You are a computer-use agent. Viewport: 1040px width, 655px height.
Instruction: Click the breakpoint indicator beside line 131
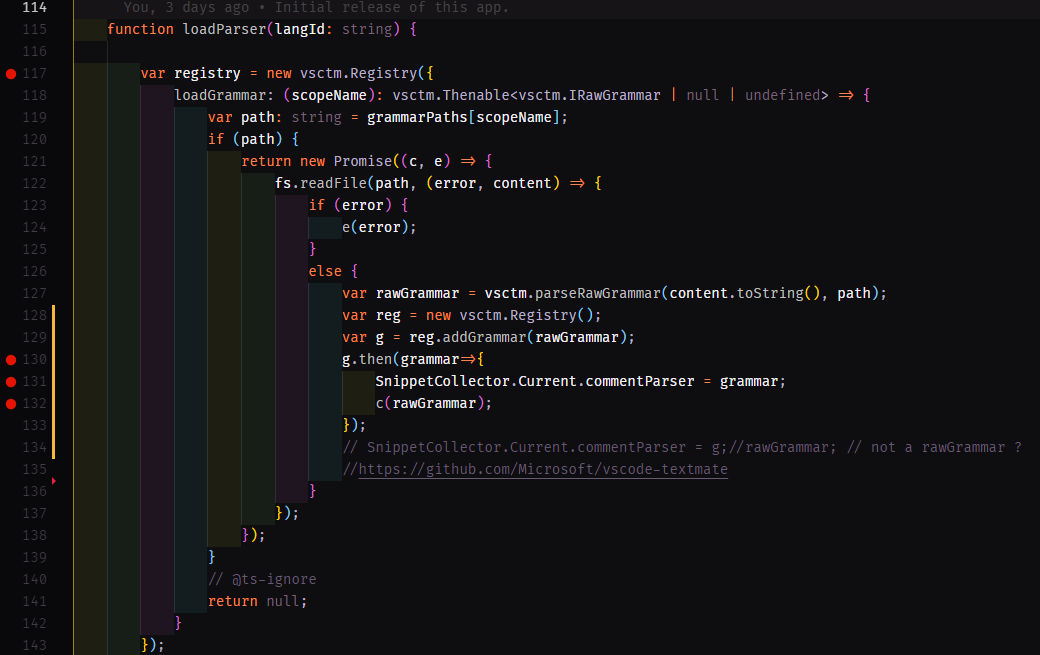point(9,380)
